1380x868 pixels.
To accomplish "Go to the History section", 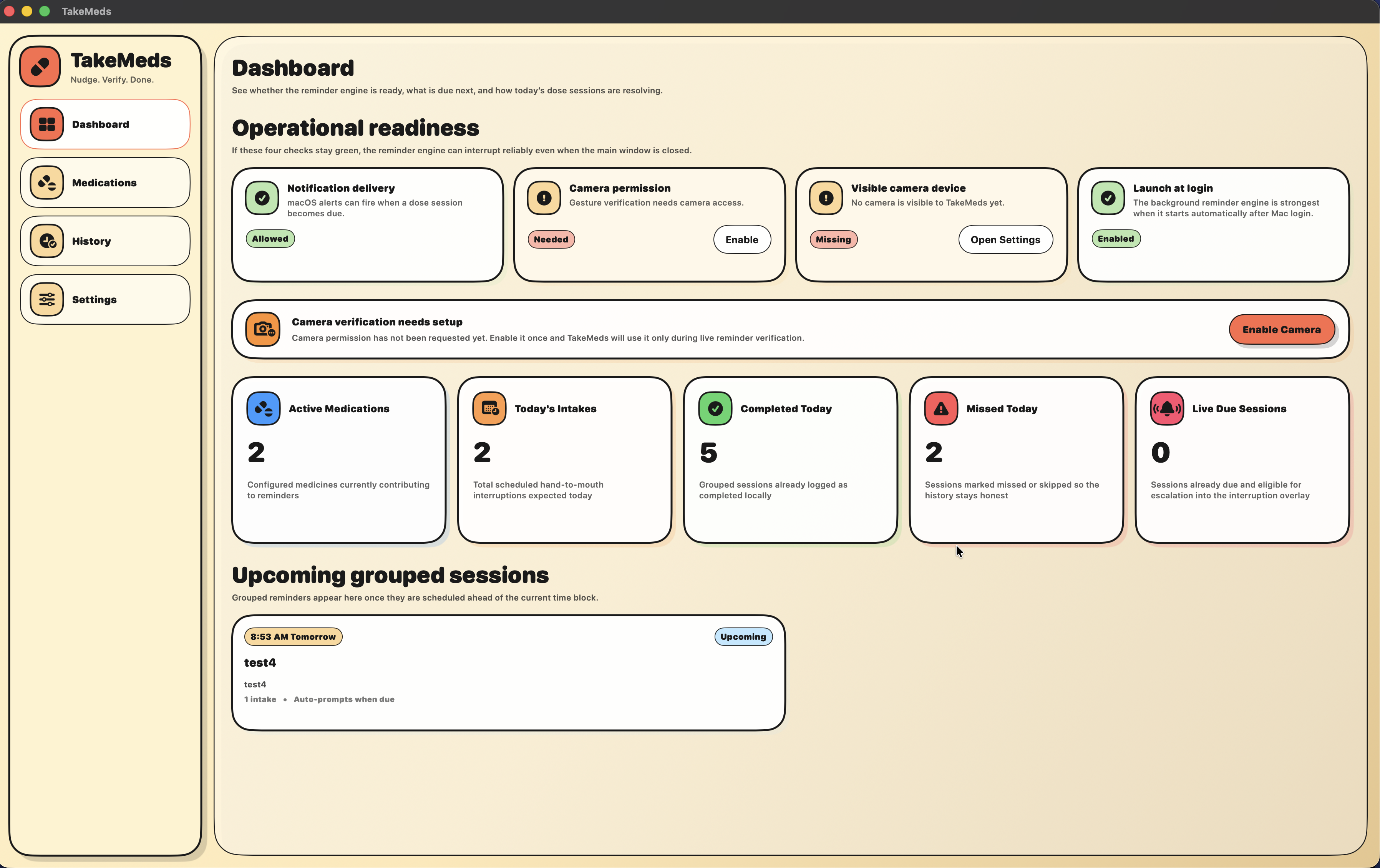I will pos(105,241).
